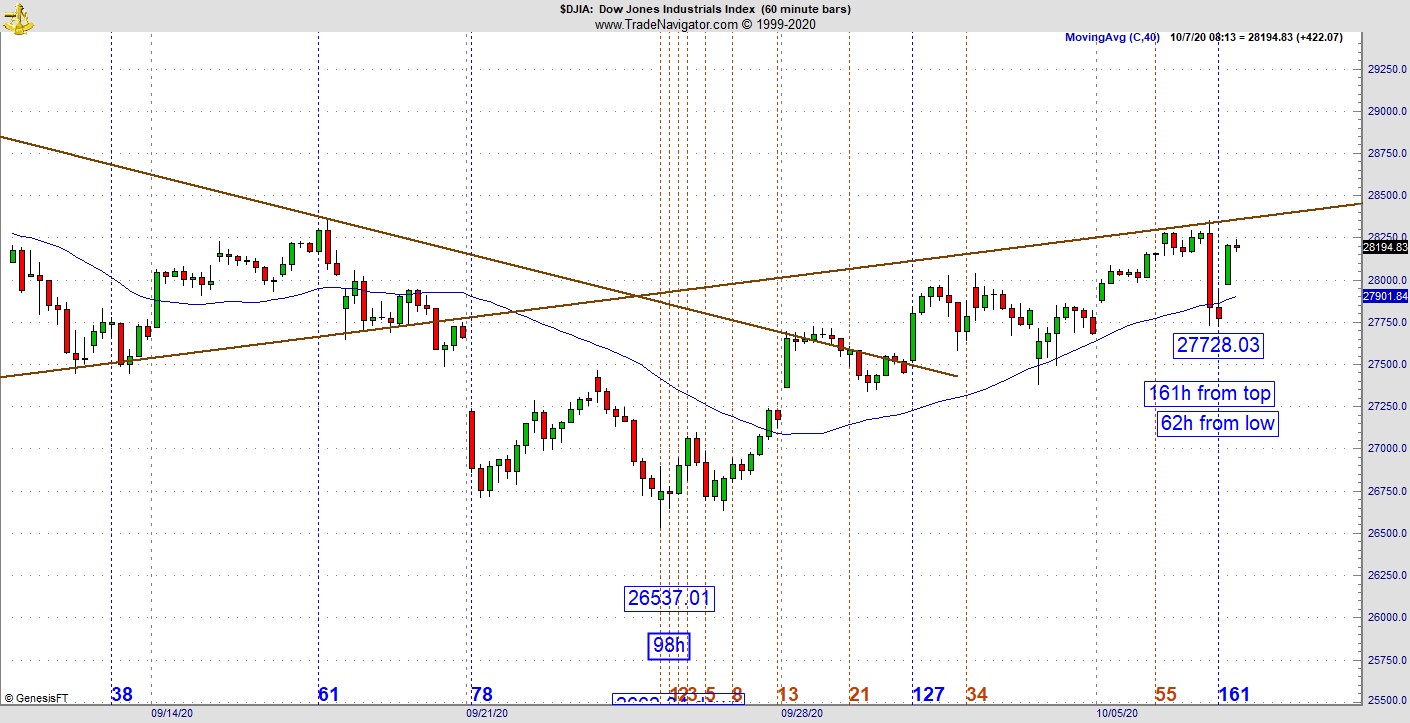Select the MovingAvg (C,40) indicator label
The height and width of the screenshot is (723, 1410).
click(x=1111, y=37)
